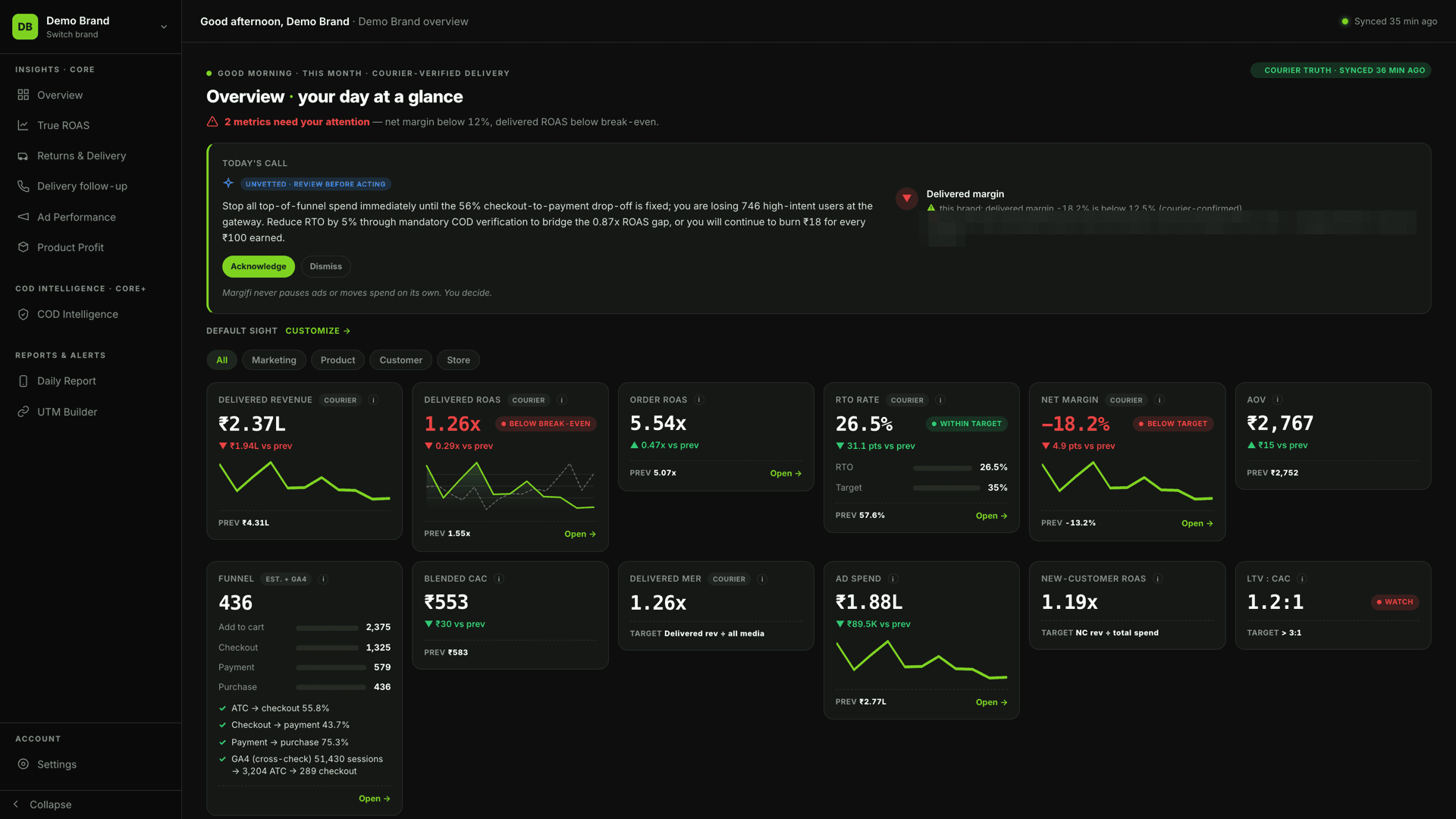
Task: Open the RTO Rate card details
Action: pos(991,516)
